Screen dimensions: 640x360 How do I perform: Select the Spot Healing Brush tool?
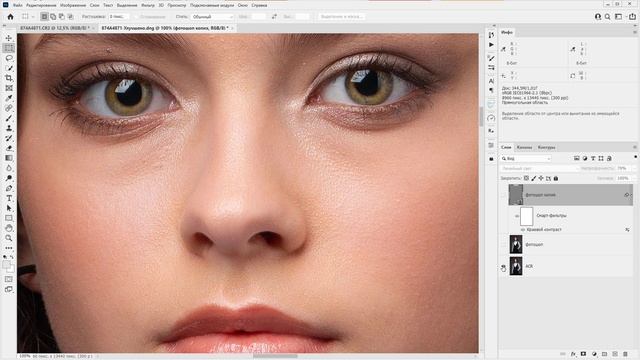(9, 108)
